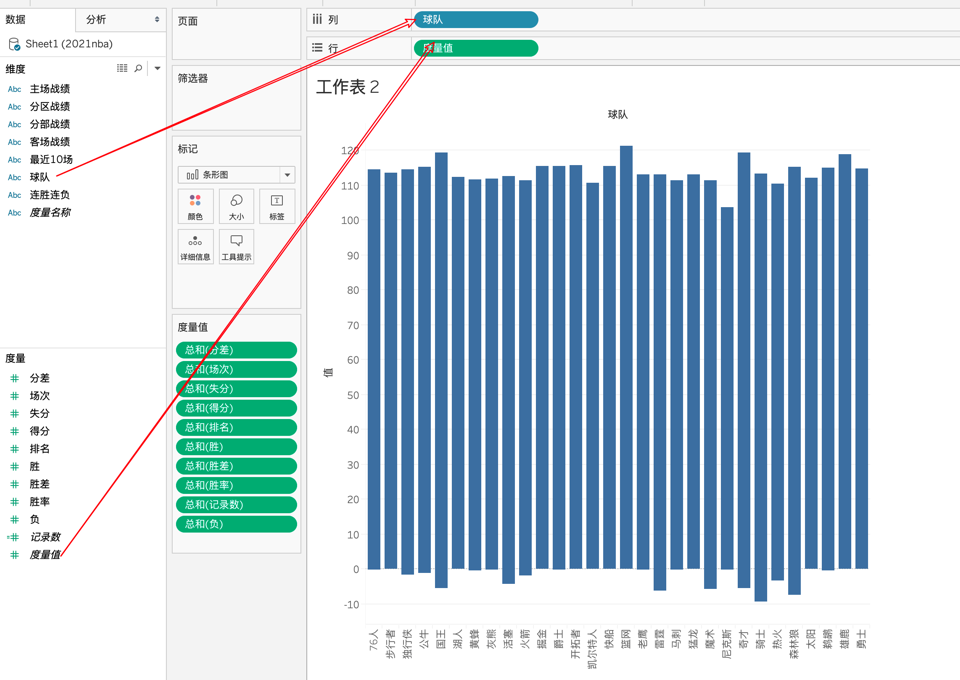Select the bar for 尼克斯 team
960x680 pixels.
(x=727, y=388)
